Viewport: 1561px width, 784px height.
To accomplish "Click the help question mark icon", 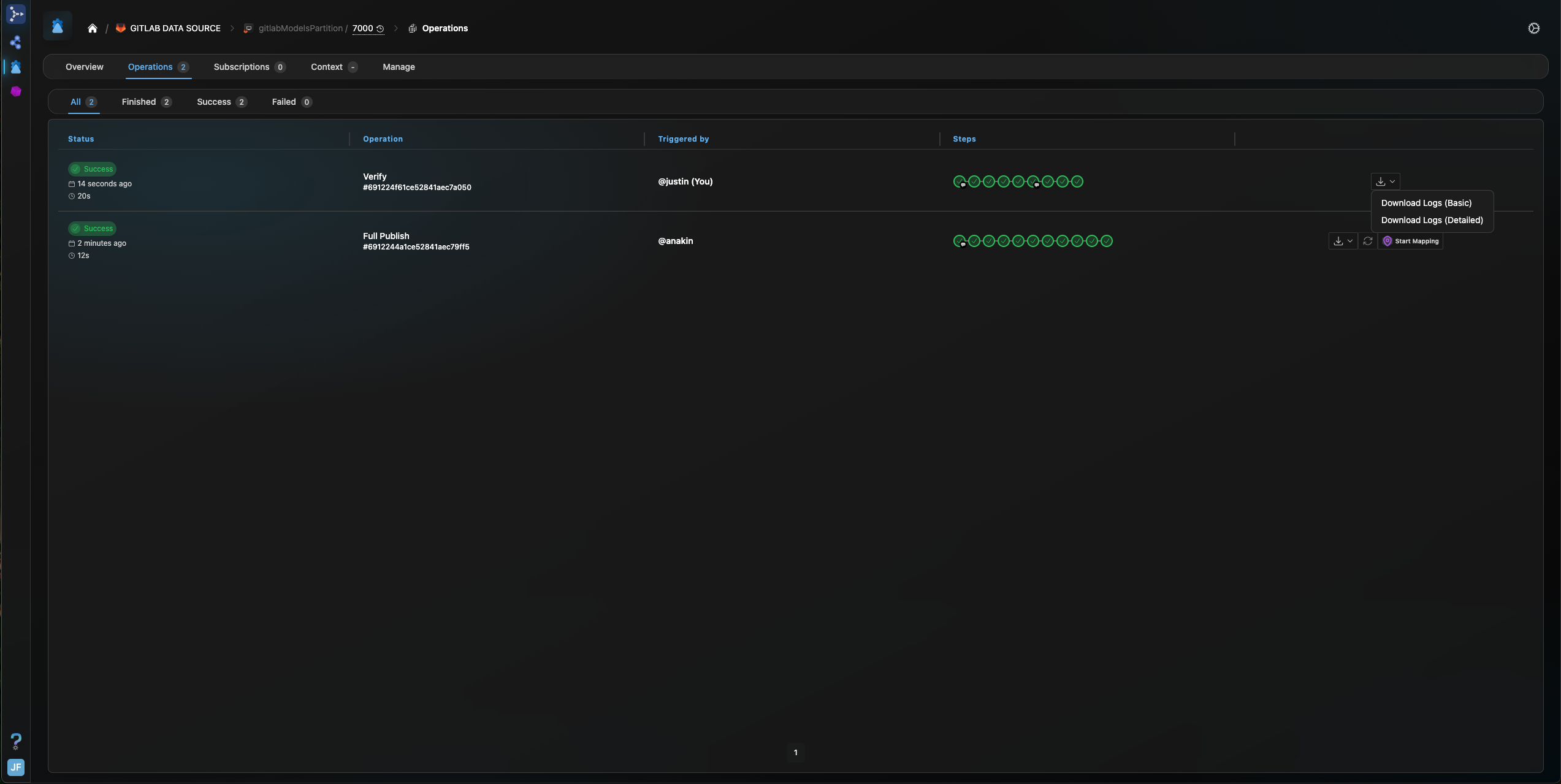I will pos(16,741).
